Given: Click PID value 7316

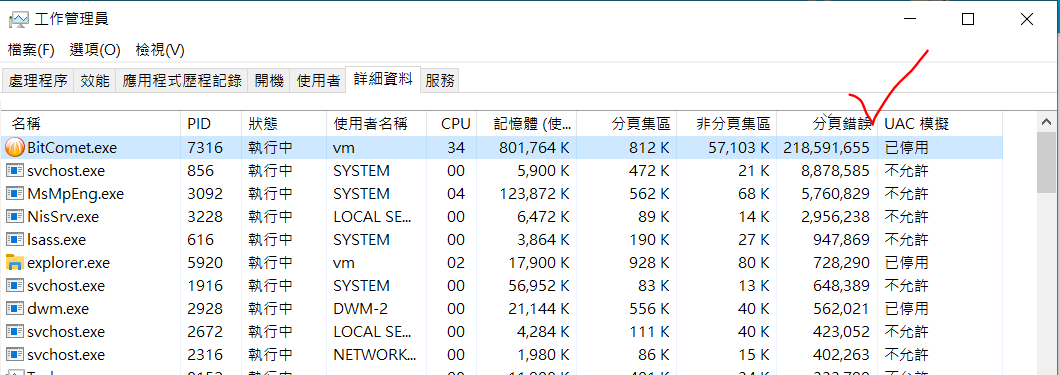Looking at the screenshot, I should coord(205,147).
